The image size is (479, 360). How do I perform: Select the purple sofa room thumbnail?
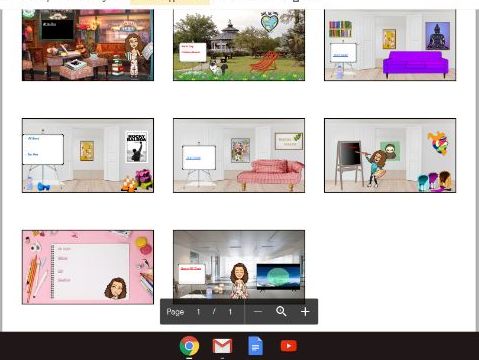pos(390,45)
